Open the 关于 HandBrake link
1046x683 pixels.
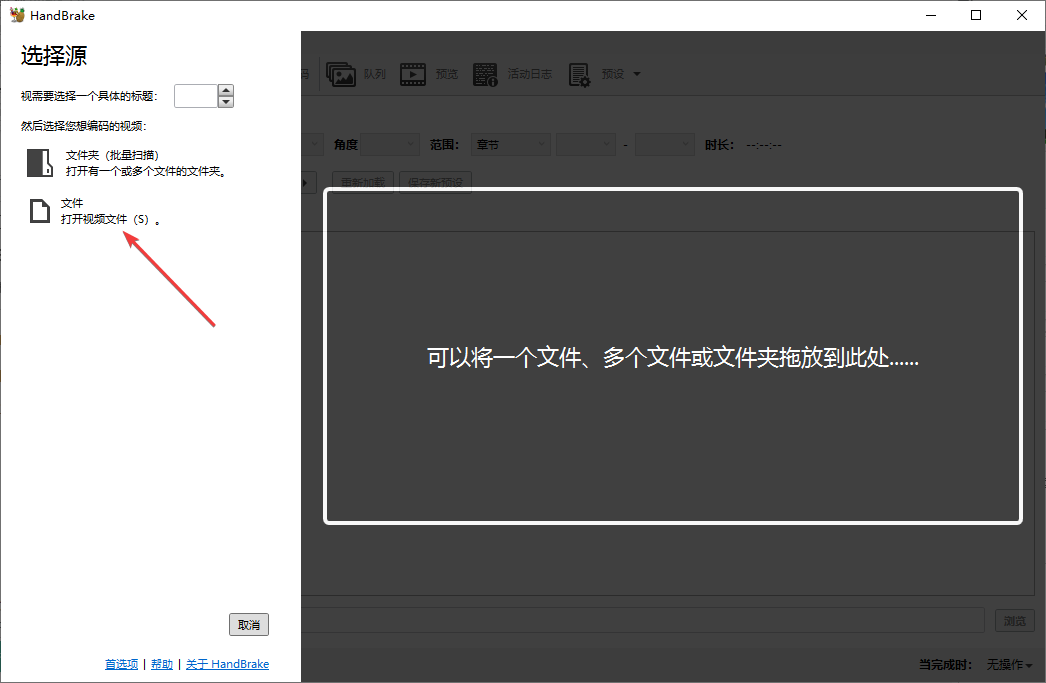point(227,663)
